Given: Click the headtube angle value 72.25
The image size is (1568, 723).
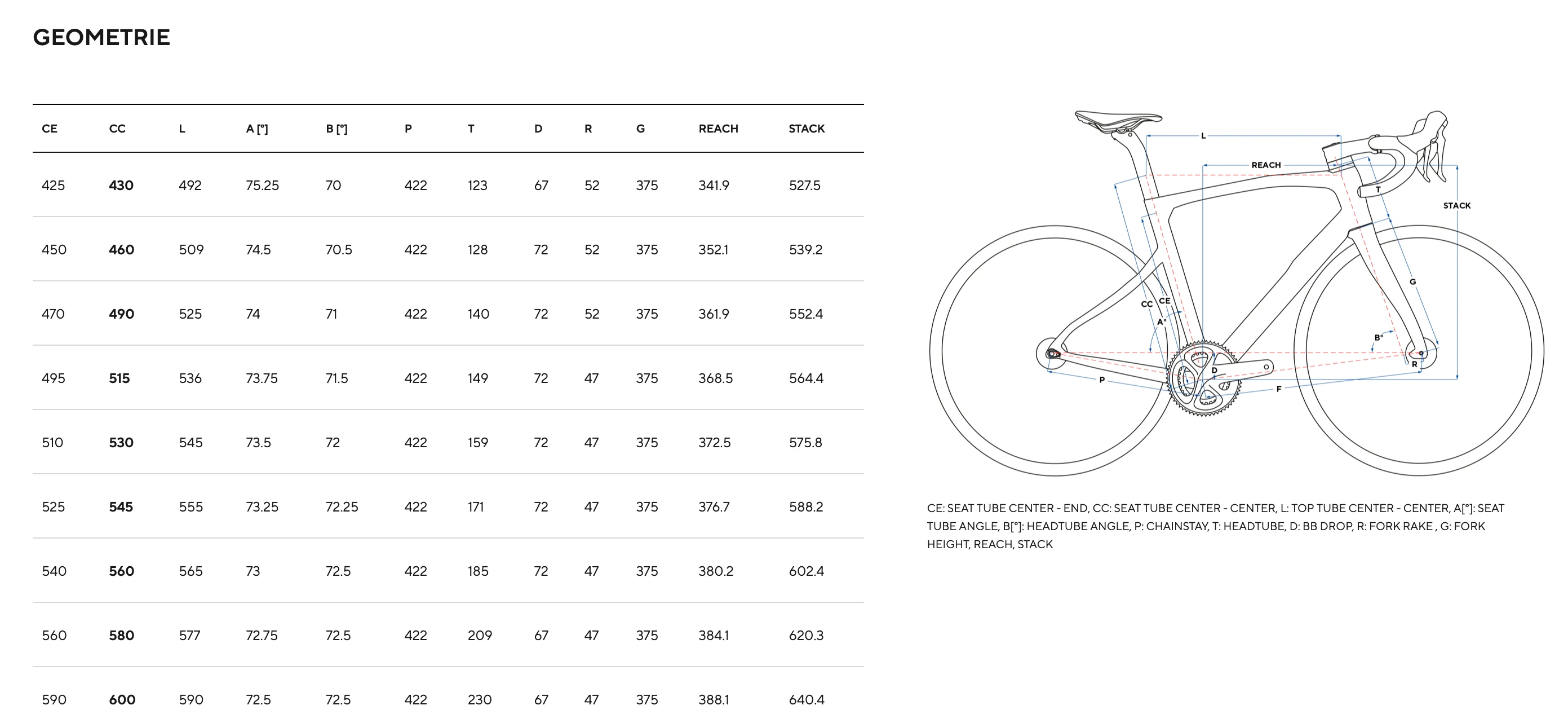Looking at the screenshot, I should 342,507.
